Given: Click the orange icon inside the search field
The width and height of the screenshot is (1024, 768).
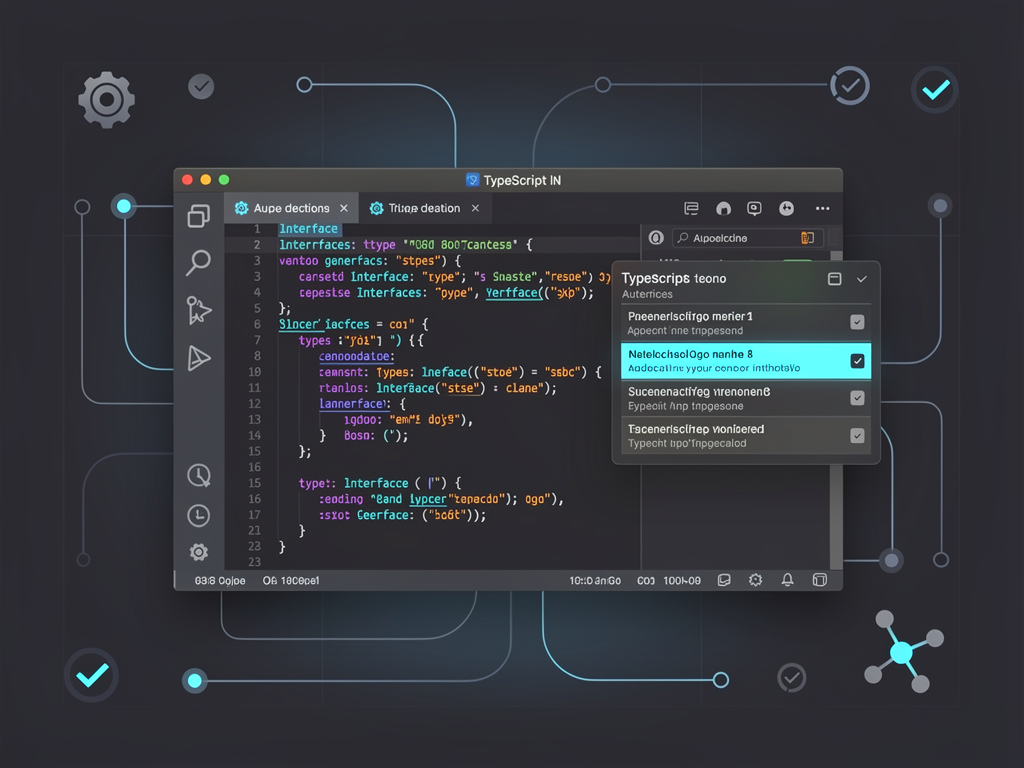Looking at the screenshot, I should point(808,238).
